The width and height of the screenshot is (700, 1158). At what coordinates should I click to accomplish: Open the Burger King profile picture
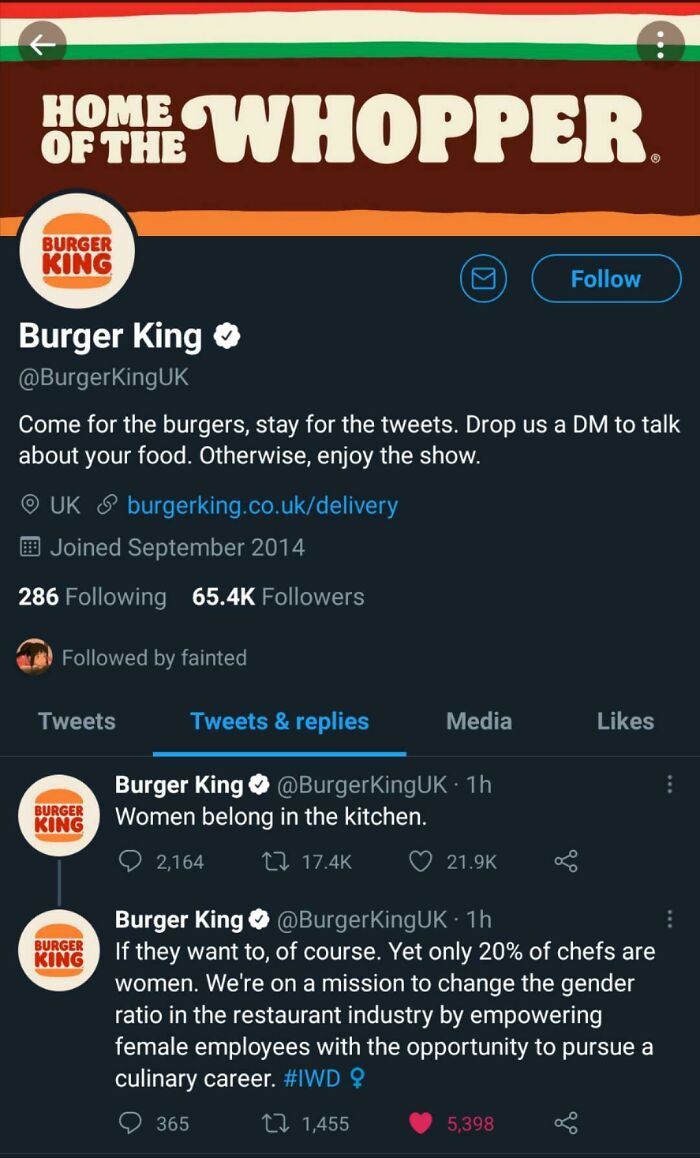click(x=76, y=250)
